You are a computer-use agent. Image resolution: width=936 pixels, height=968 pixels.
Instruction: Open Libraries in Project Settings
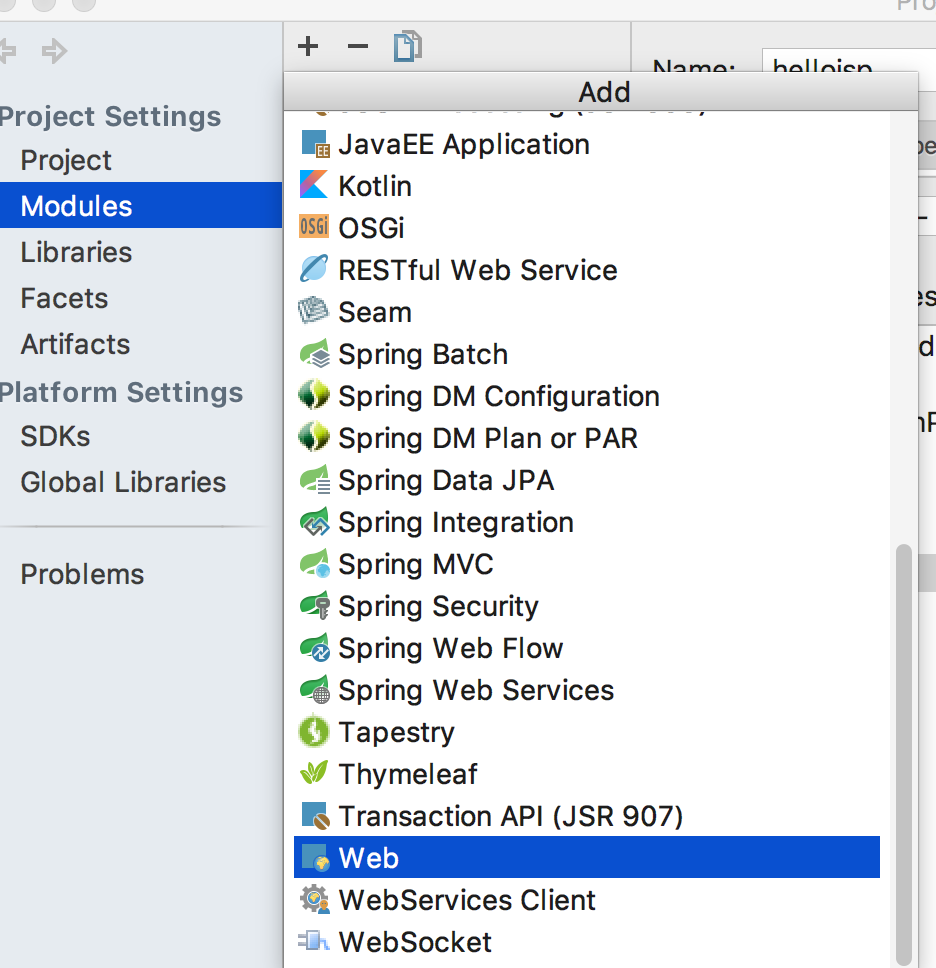click(x=76, y=252)
